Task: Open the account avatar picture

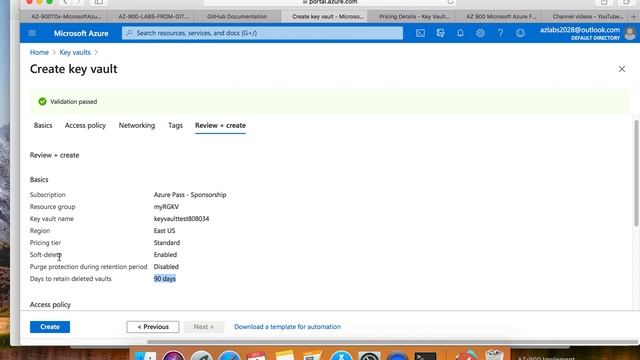Action: (630, 33)
